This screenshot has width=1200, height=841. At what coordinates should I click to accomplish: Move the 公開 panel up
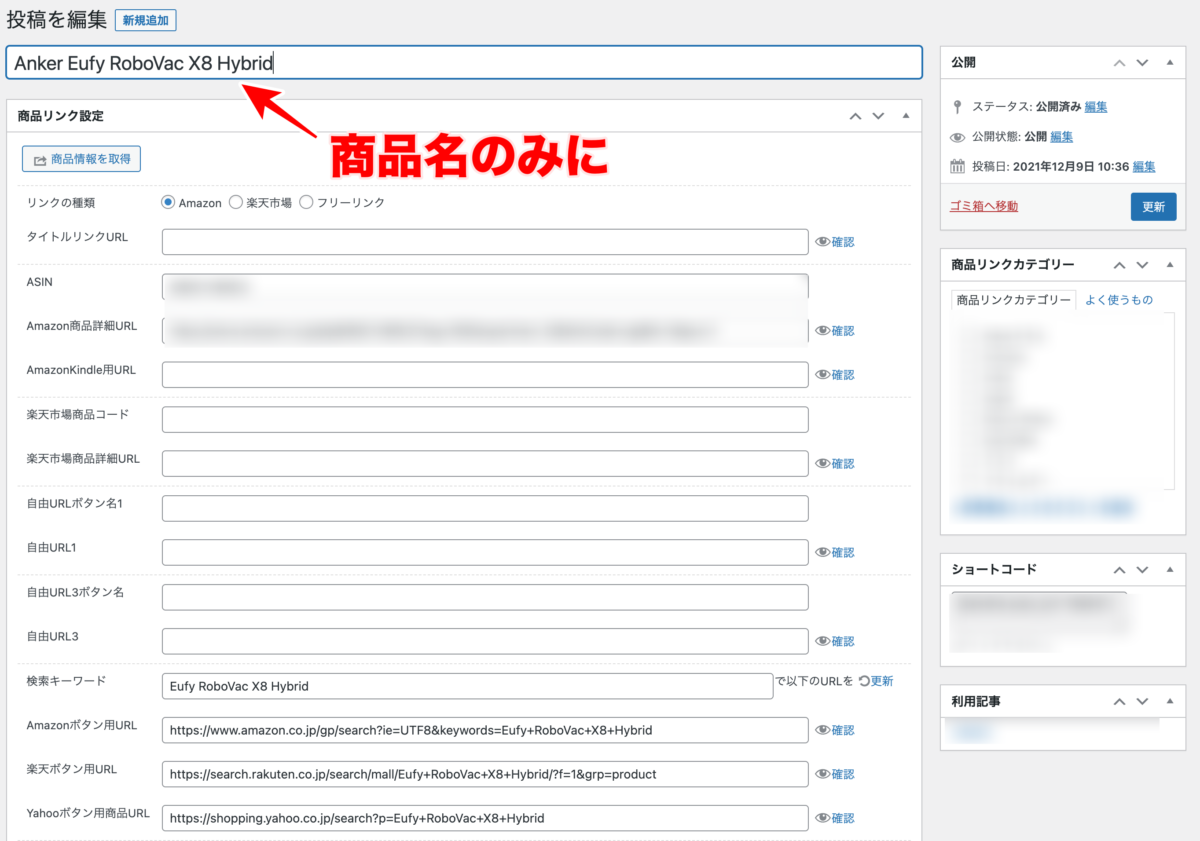(1120, 62)
